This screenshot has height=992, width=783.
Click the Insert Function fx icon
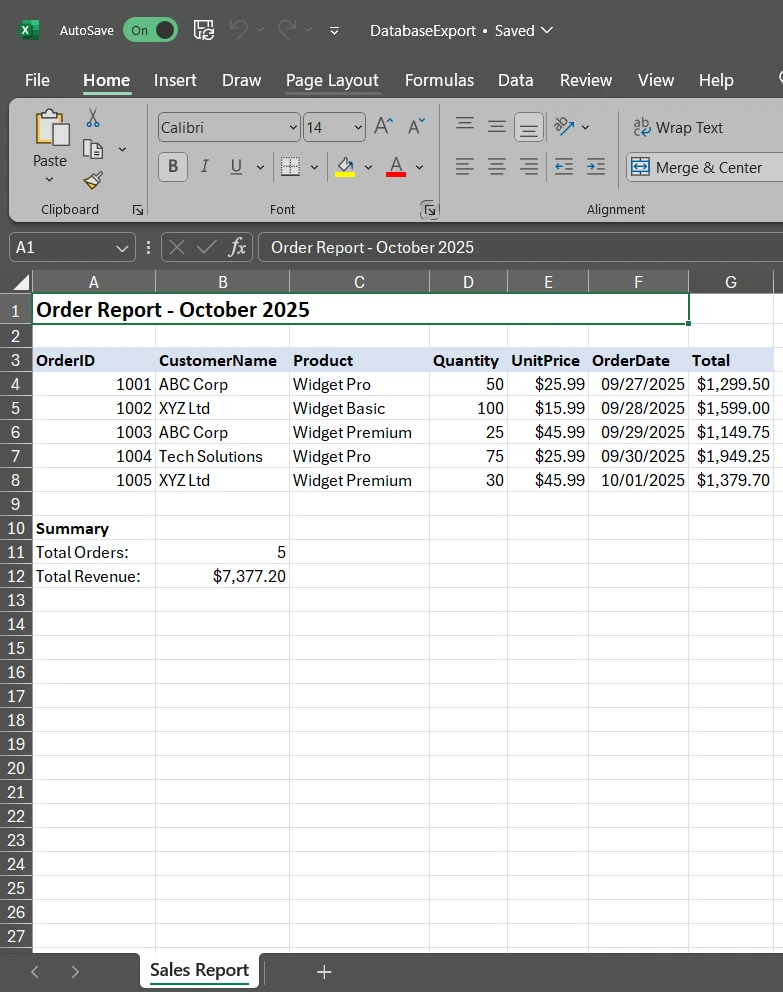pyautogui.click(x=237, y=247)
